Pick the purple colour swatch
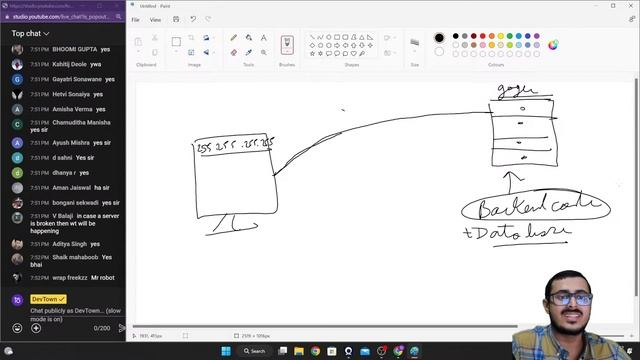This screenshot has height=360, width=640. point(536,36)
